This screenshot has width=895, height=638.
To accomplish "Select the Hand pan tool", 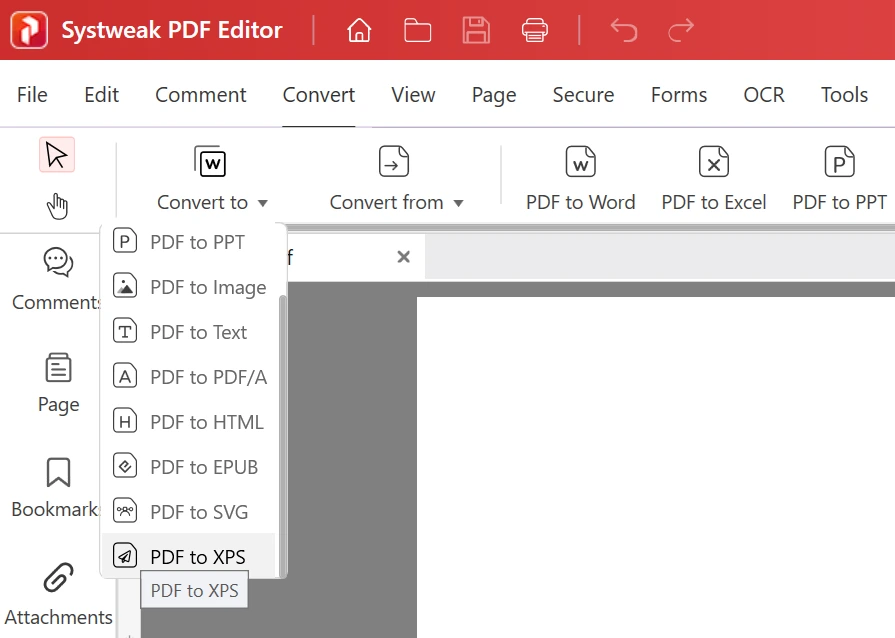I will (x=57, y=205).
